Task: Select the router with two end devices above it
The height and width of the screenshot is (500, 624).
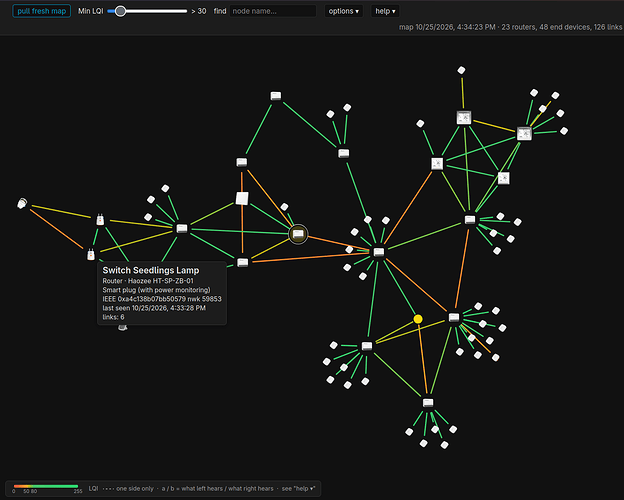Action: coord(343,153)
